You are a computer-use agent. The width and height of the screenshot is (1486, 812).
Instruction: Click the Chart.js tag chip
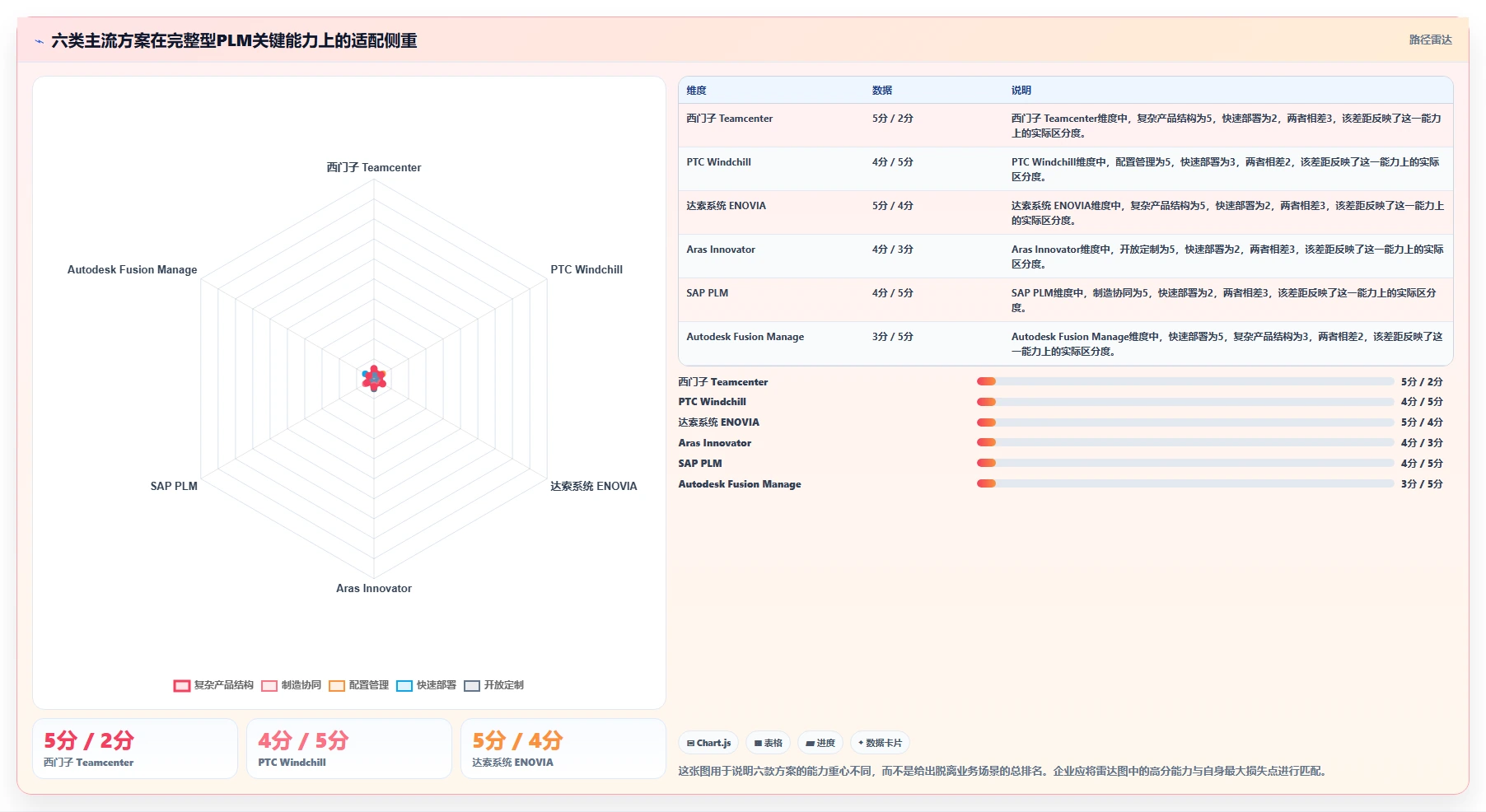(x=709, y=743)
